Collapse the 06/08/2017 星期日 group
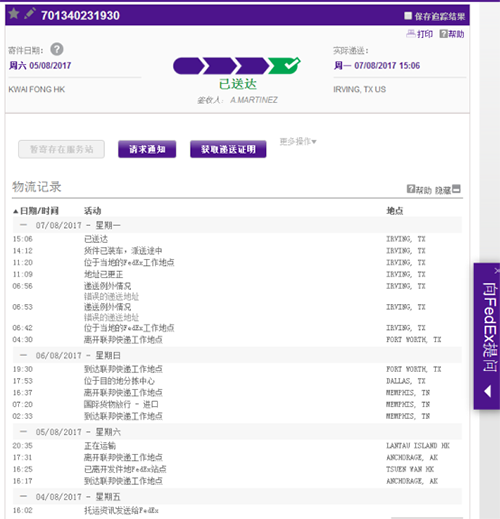 [x=23, y=355]
